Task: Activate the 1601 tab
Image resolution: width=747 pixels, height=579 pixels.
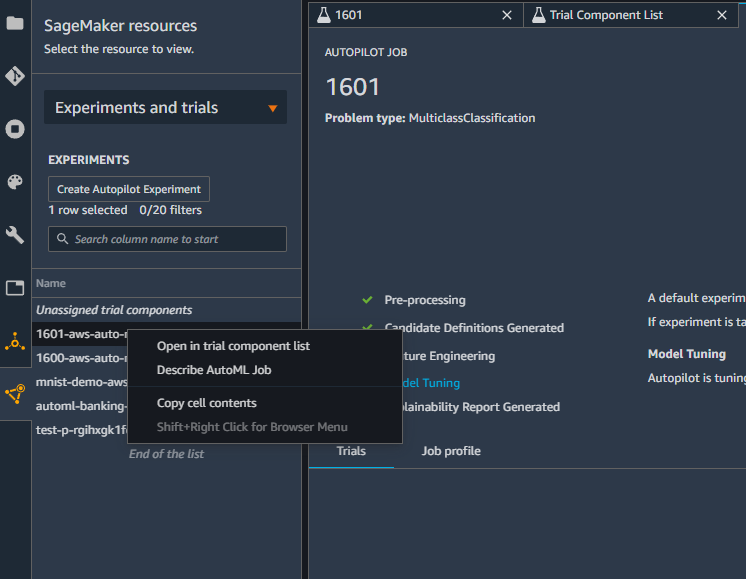Action: coord(415,15)
